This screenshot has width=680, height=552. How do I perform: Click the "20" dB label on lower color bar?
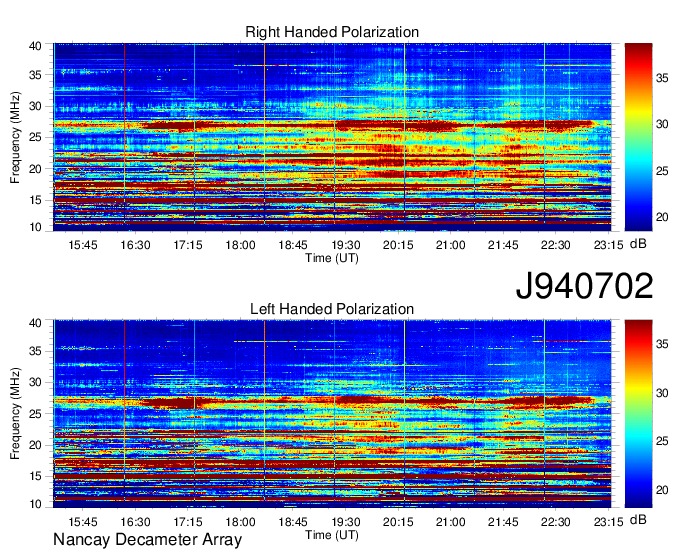point(662,490)
